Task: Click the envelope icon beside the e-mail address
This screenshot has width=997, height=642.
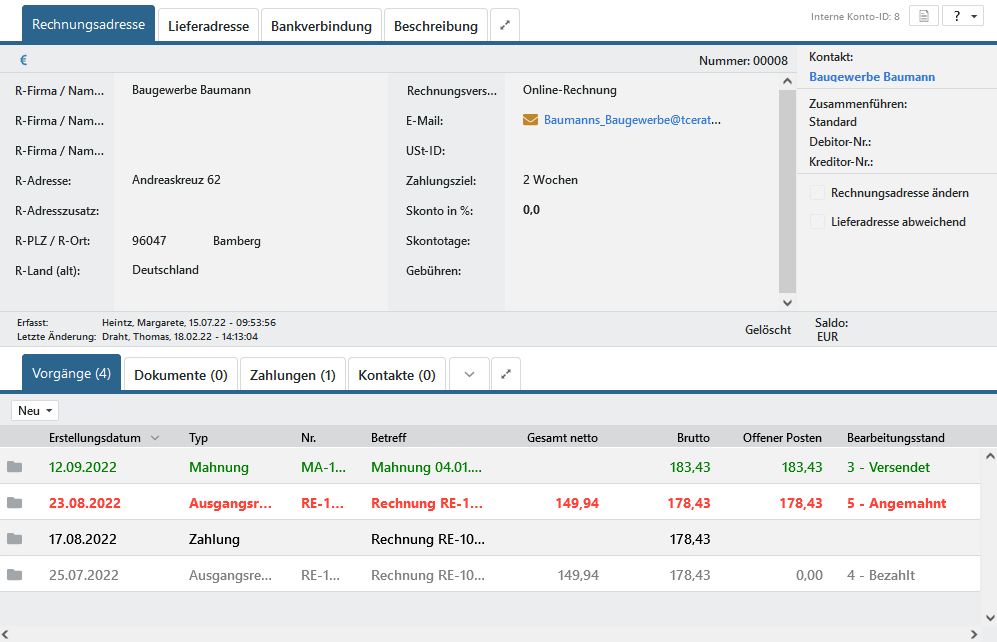Action: click(531, 120)
